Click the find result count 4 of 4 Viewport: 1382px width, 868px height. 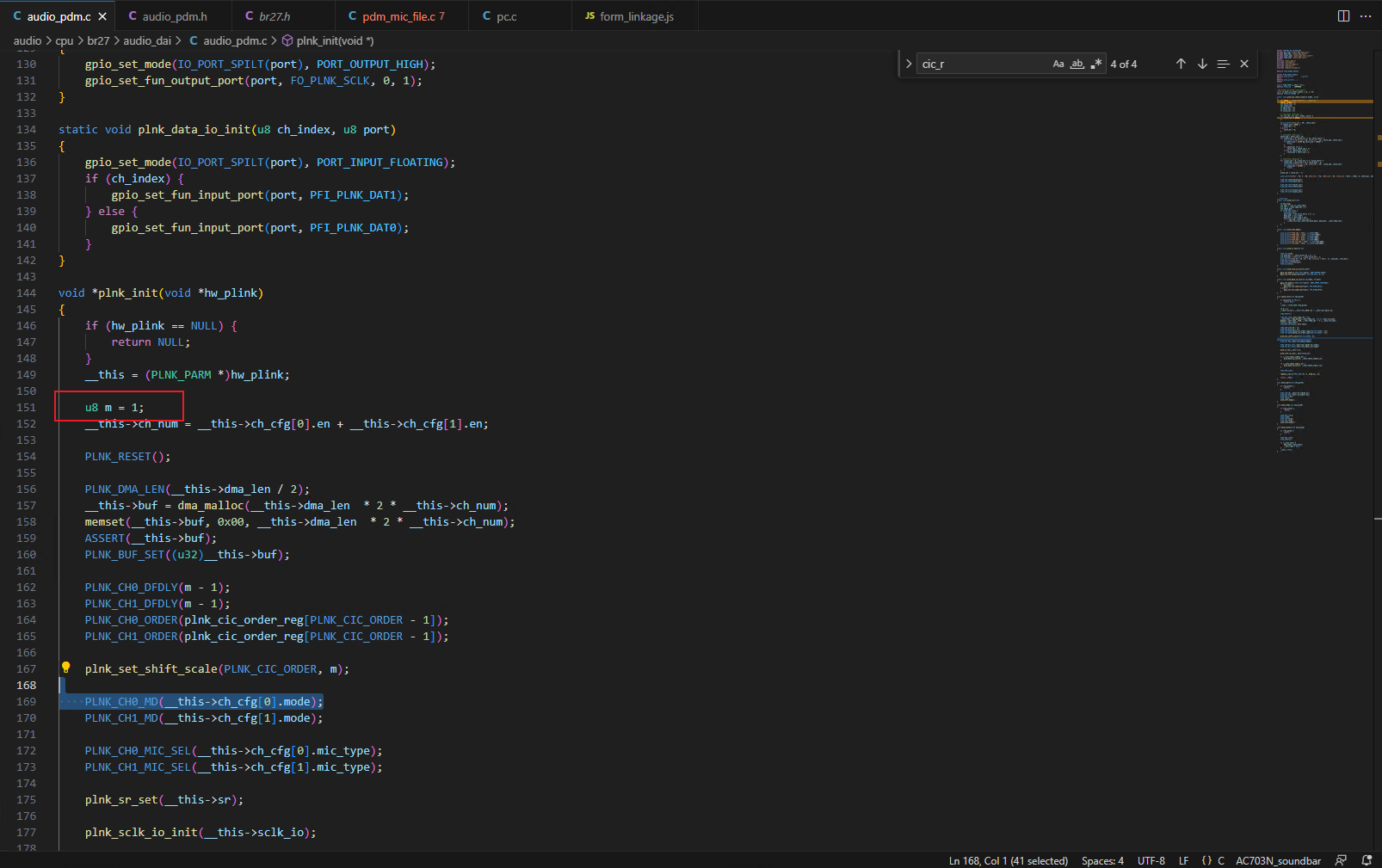point(1123,64)
